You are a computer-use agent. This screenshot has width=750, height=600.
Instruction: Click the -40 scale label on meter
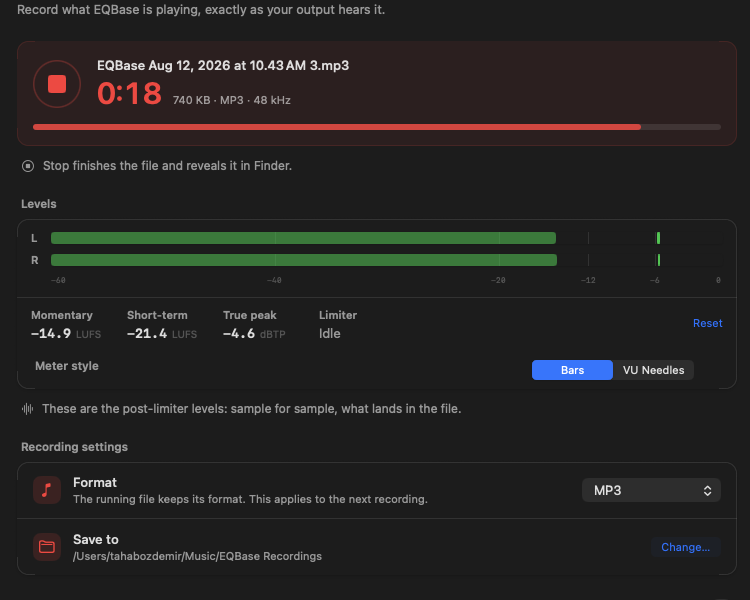(x=274, y=280)
